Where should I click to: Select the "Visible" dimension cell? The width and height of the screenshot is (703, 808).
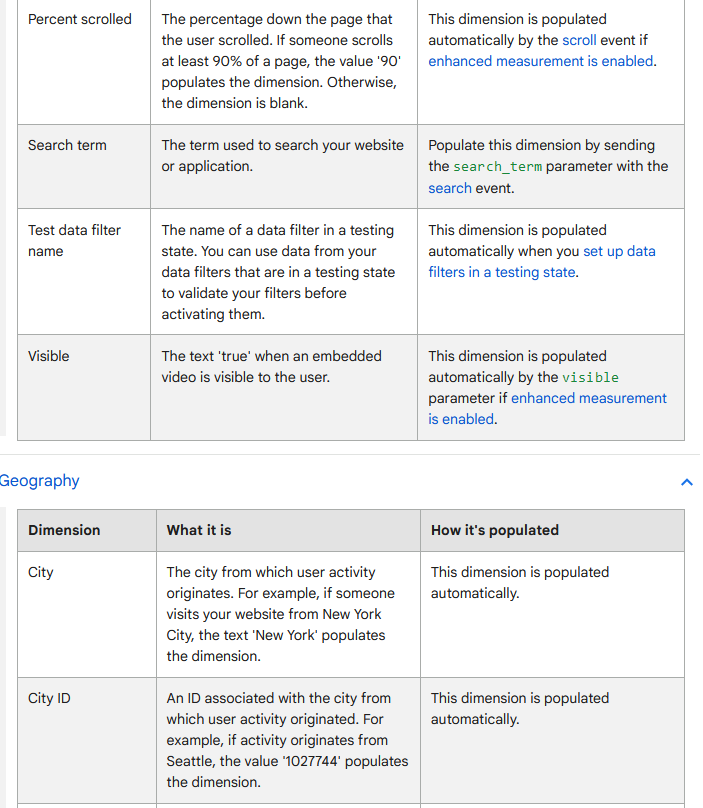[x=46, y=356]
